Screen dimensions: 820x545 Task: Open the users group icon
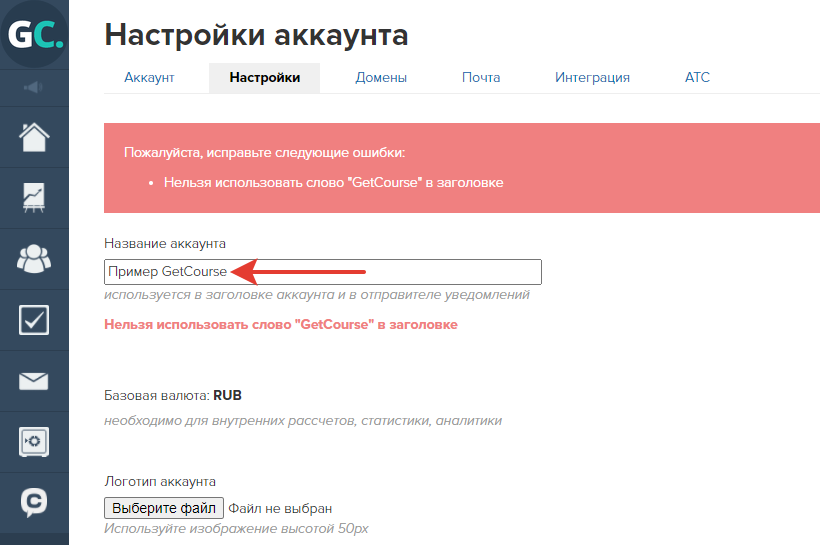click(34, 259)
